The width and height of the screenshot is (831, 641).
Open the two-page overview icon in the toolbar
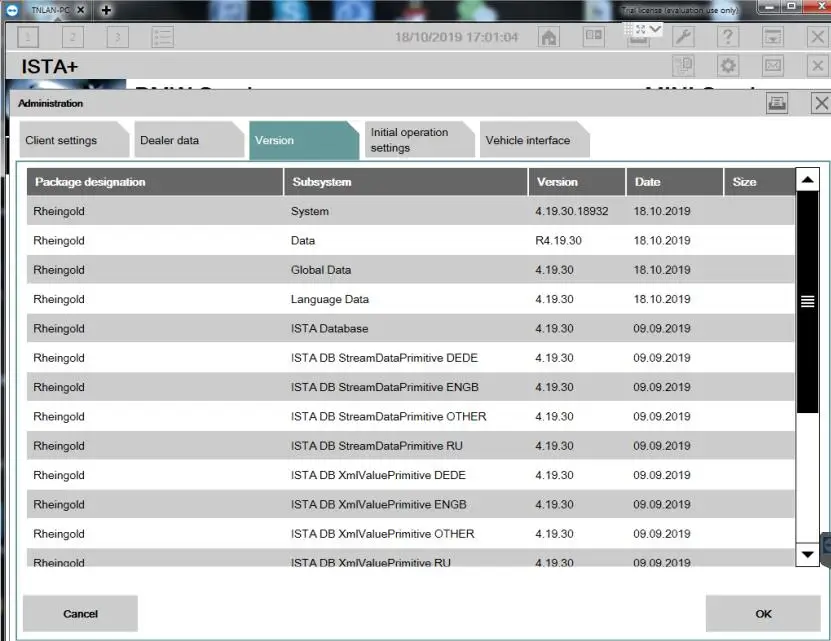point(594,37)
